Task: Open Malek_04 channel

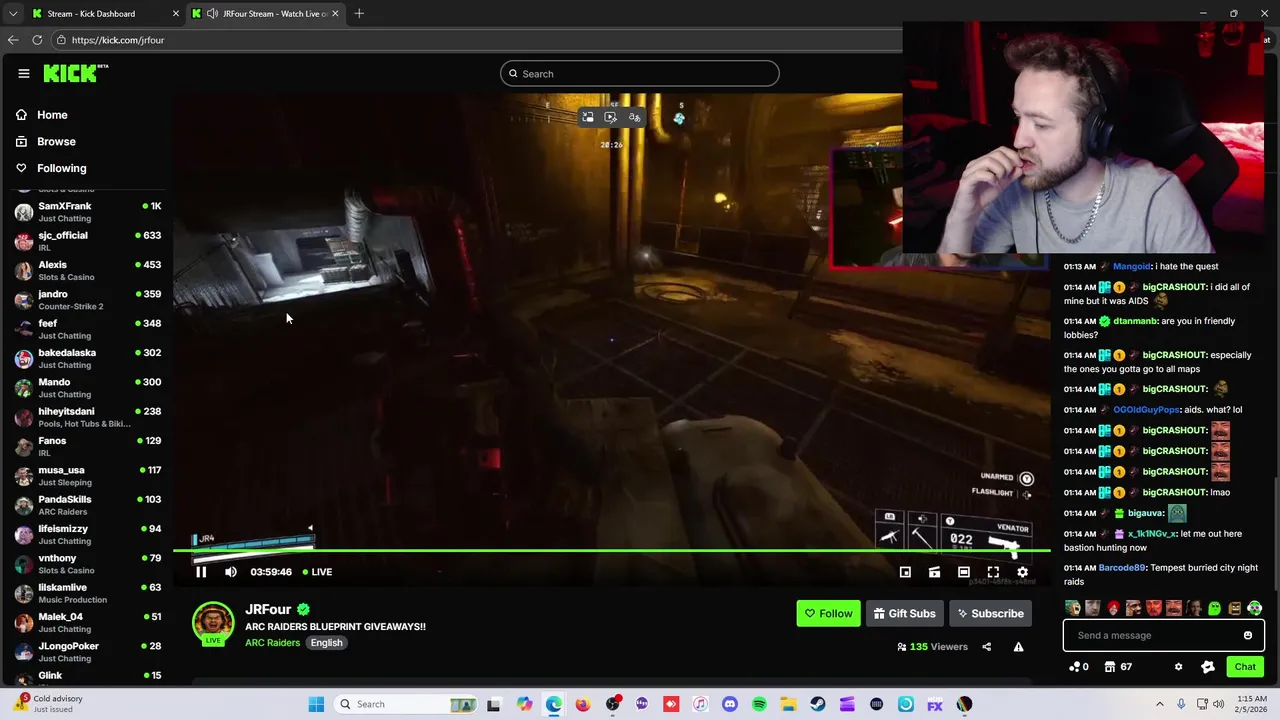Action: [x=88, y=622]
